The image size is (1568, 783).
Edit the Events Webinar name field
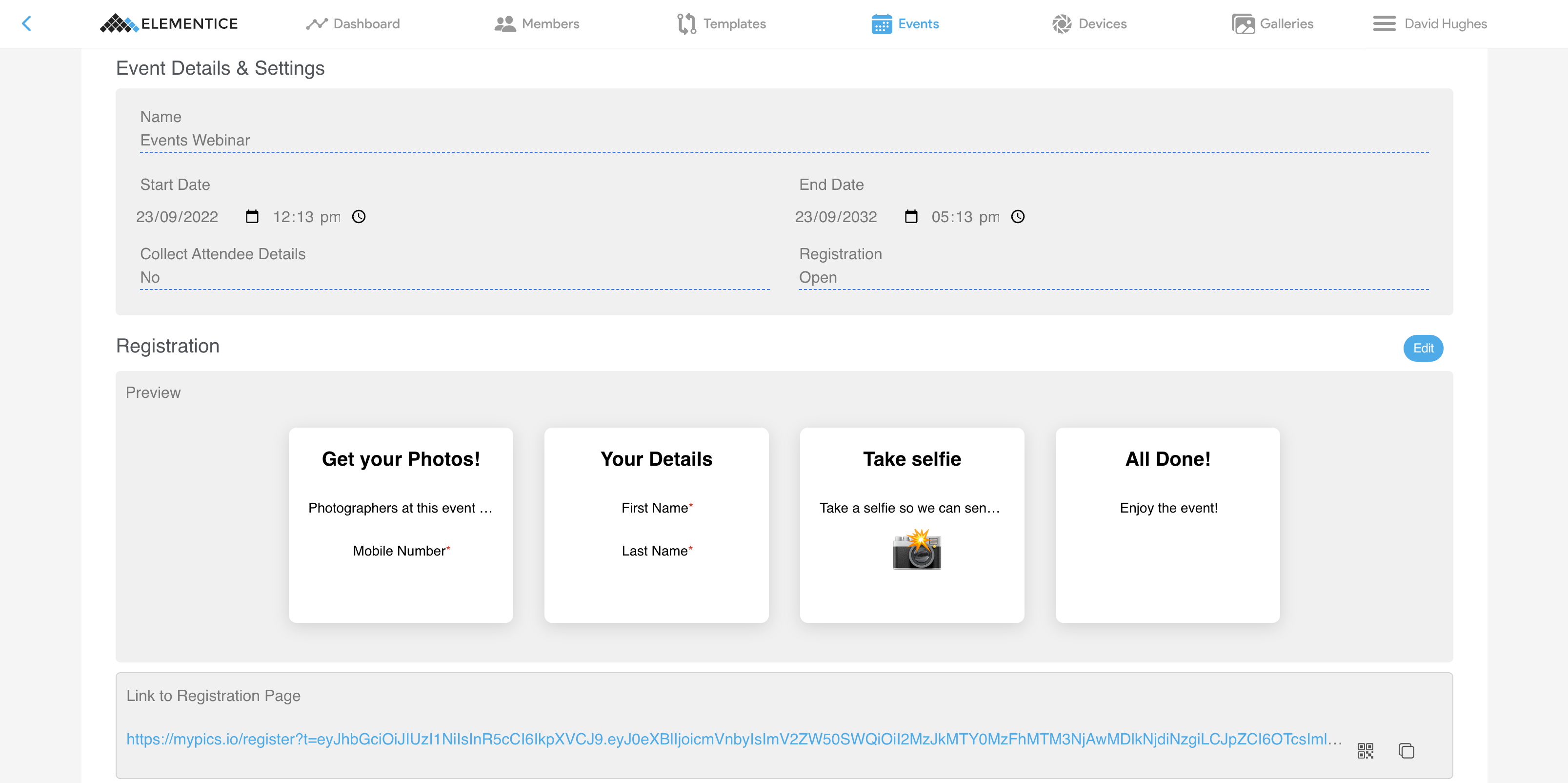784,140
